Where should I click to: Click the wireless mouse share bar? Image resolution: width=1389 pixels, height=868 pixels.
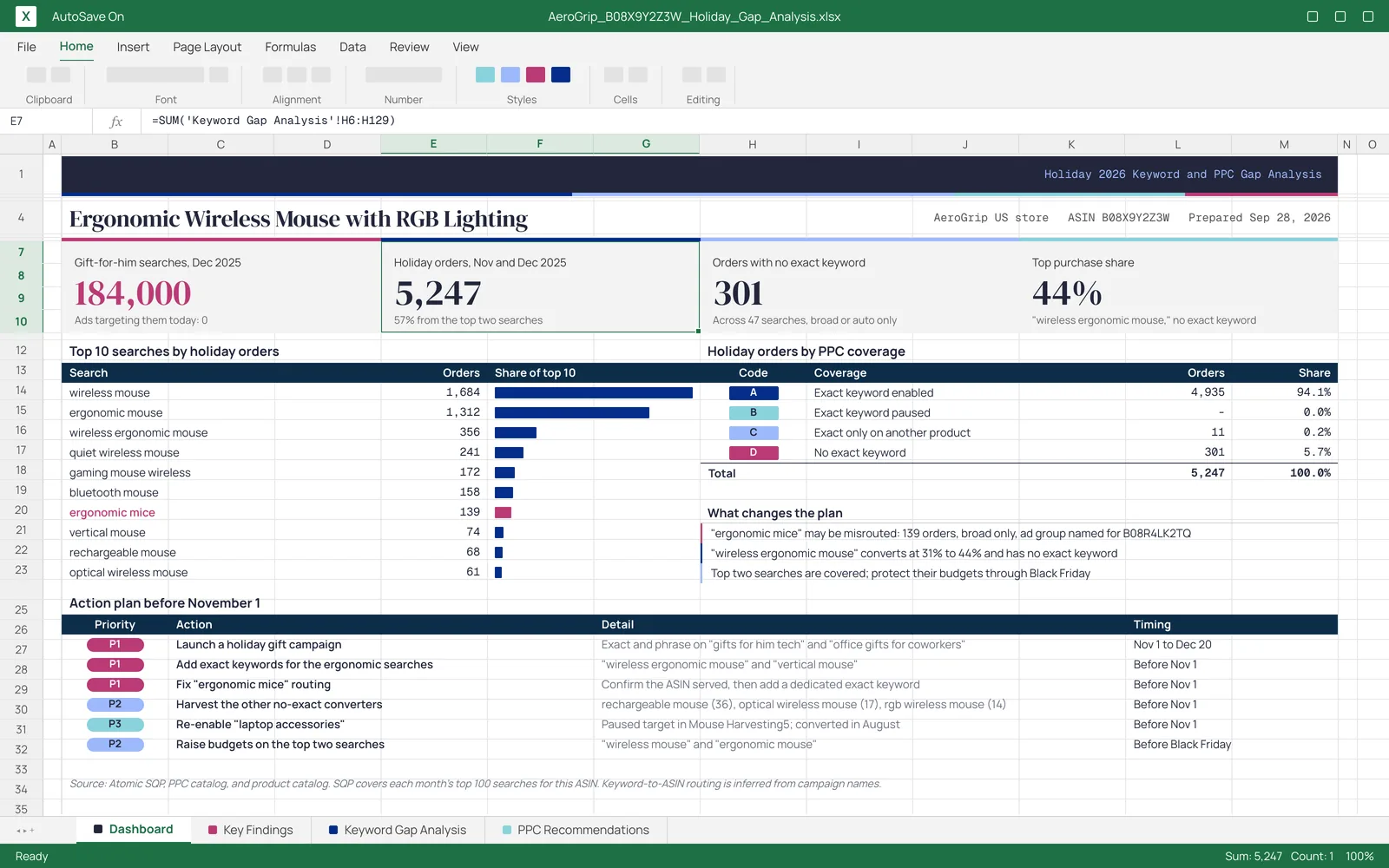click(x=594, y=393)
